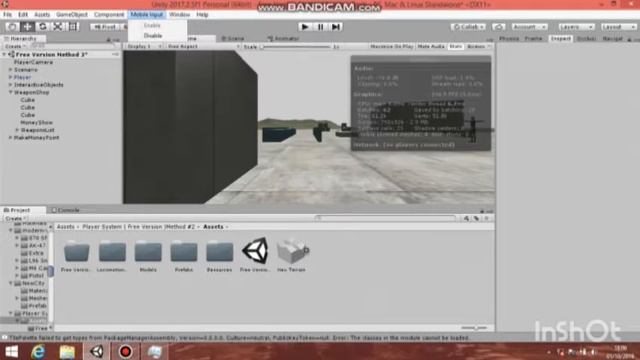
Task: Select the Scale tool in toolbar
Action: [x=58, y=27]
